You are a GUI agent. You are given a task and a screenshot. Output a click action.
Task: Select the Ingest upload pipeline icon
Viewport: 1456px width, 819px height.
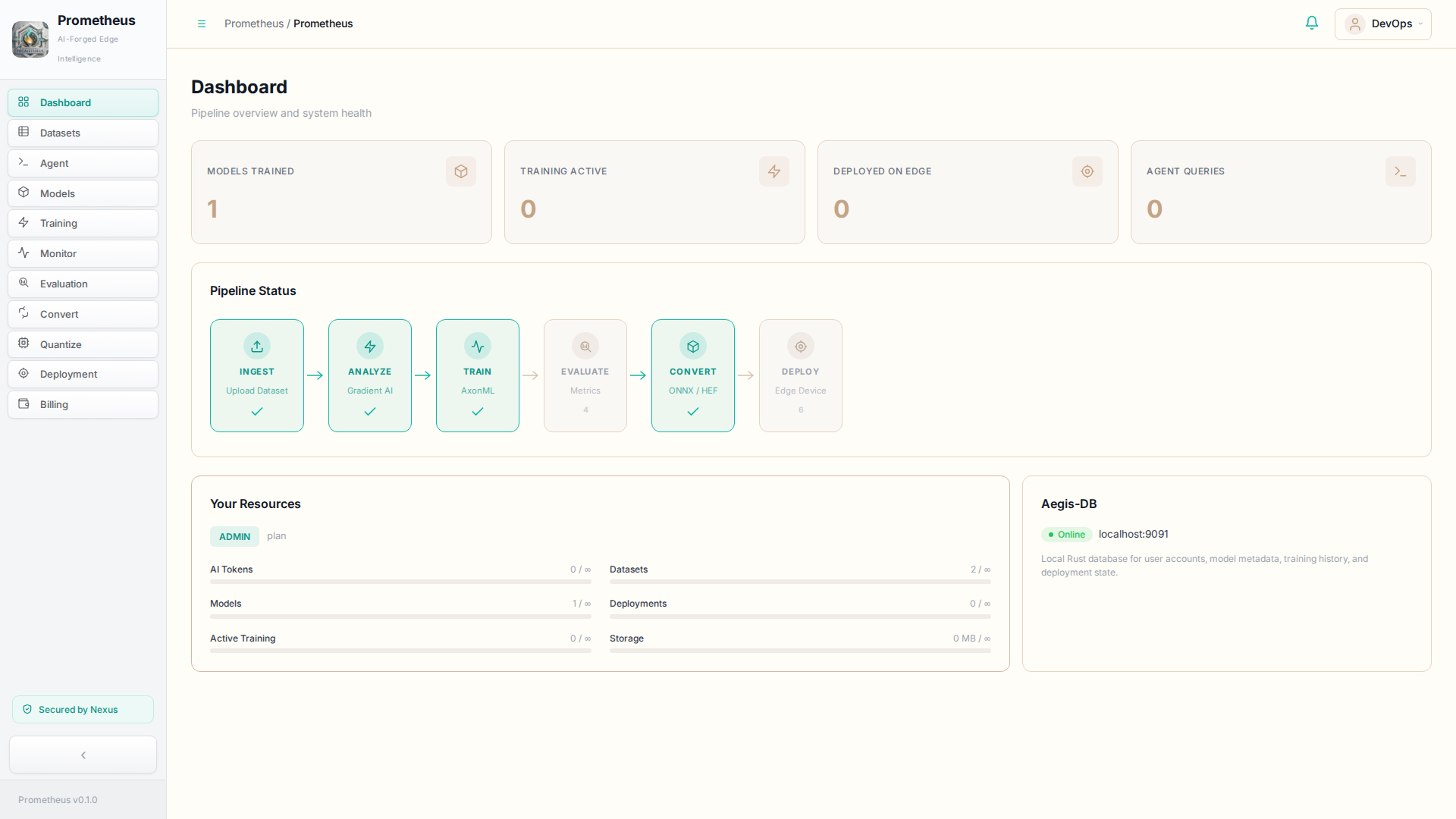[x=257, y=347]
